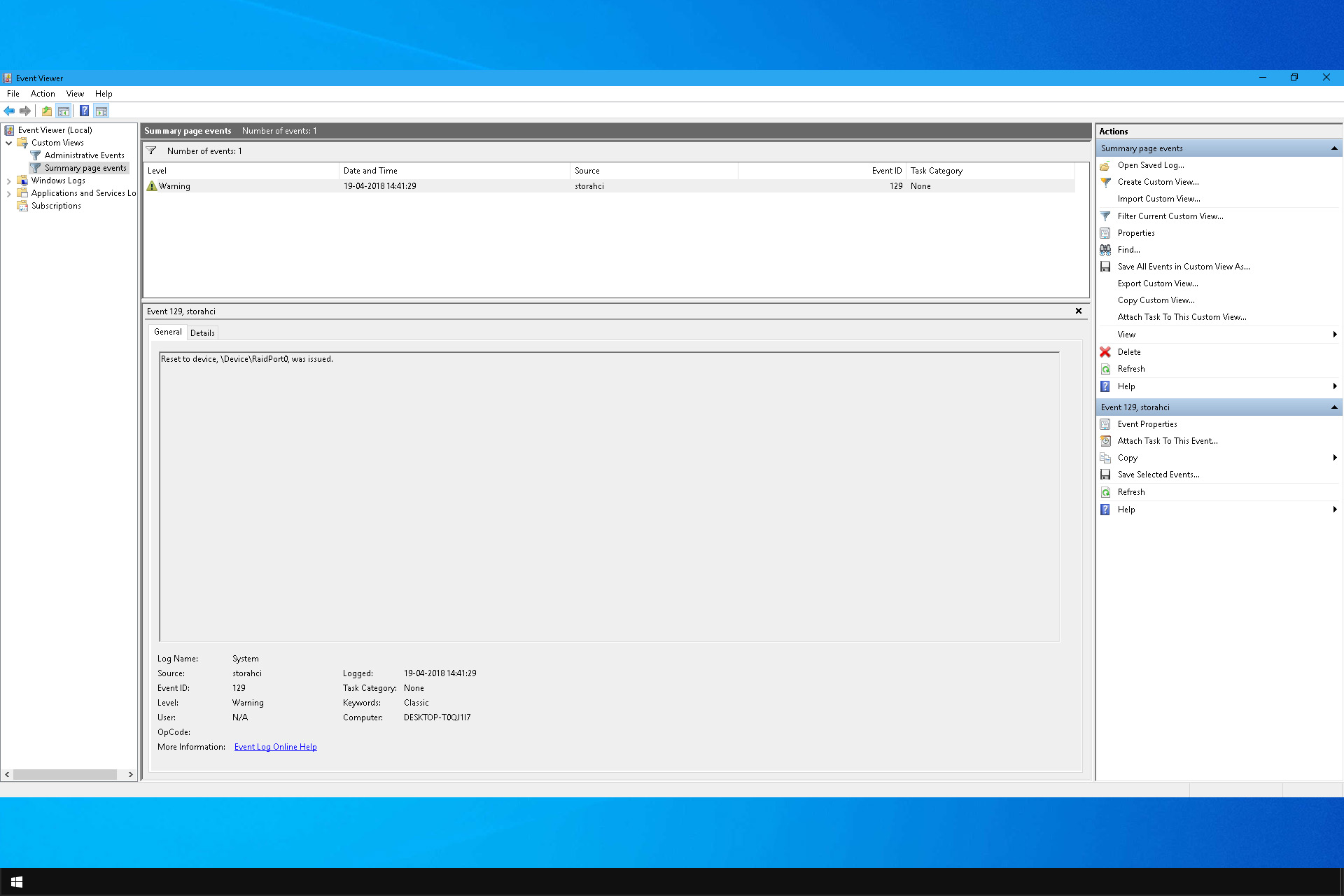Select the Details tab in event detail
The image size is (1344, 896).
tap(201, 331)
